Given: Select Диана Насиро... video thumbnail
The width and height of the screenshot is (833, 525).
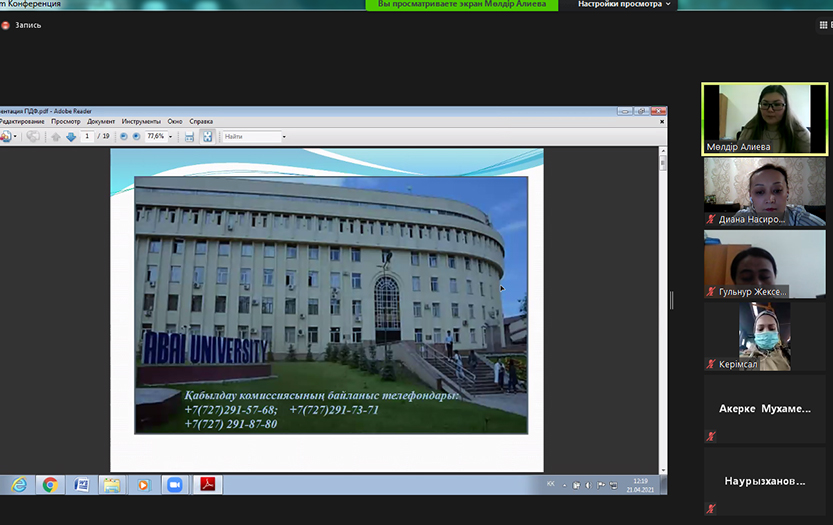Looking at the screenshot, I should [764, 192].
